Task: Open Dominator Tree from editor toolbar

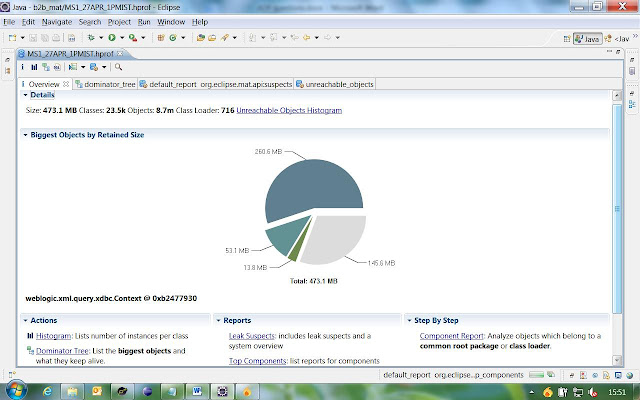Action: coord(46,67)
